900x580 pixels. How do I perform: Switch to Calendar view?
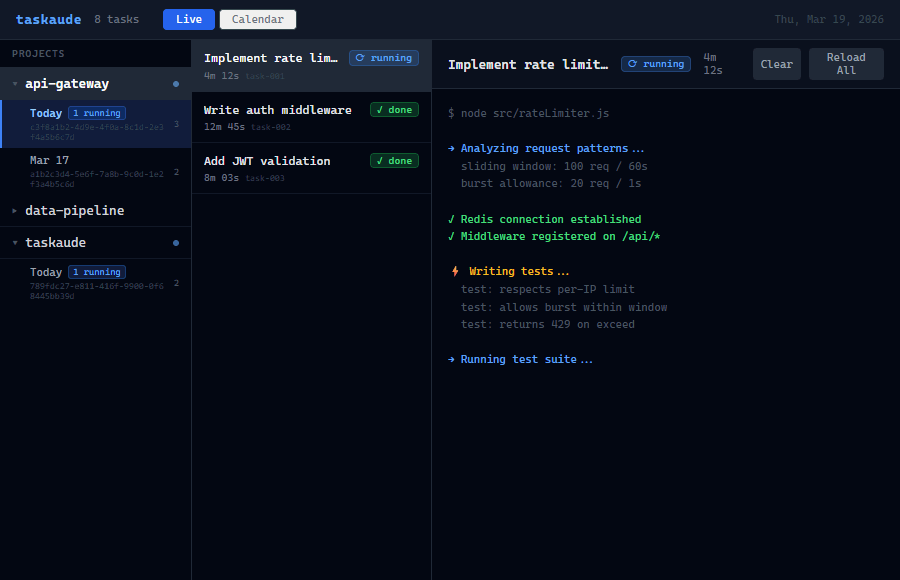click(258, 19)
